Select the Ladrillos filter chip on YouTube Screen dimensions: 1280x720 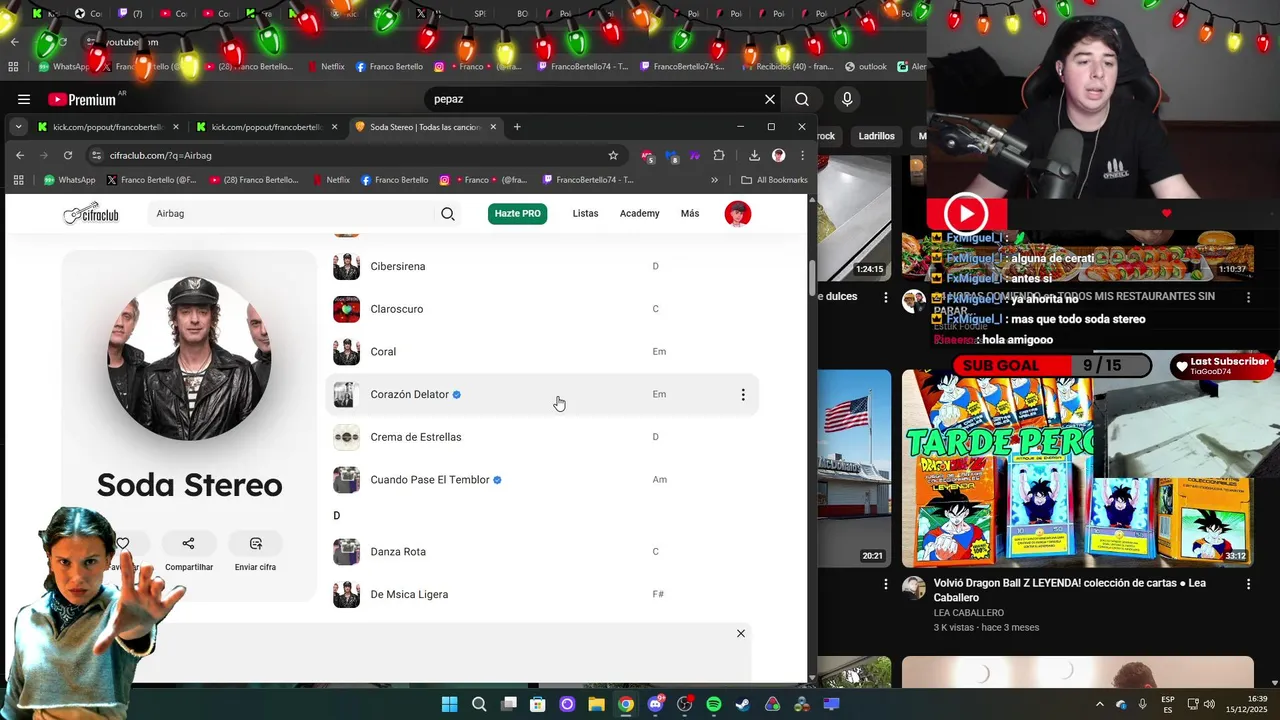click(876, 136)
